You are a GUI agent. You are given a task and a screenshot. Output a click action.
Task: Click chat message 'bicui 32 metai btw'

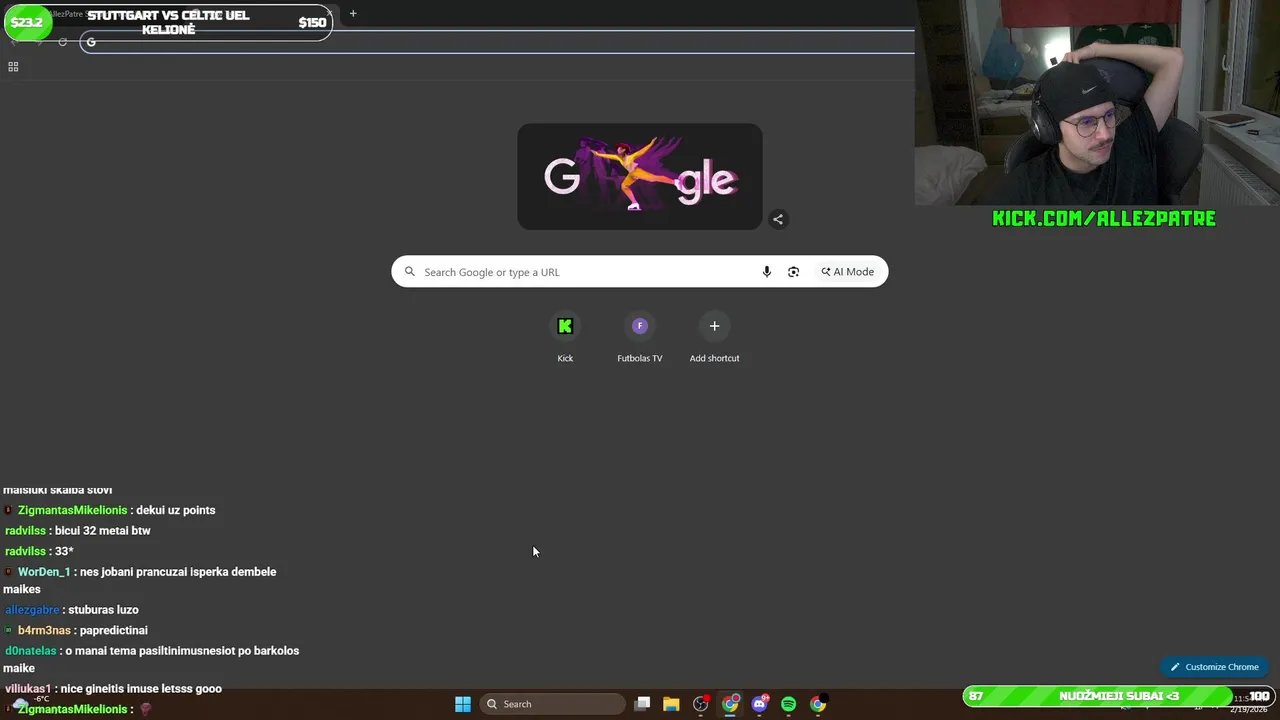(103, 531)
